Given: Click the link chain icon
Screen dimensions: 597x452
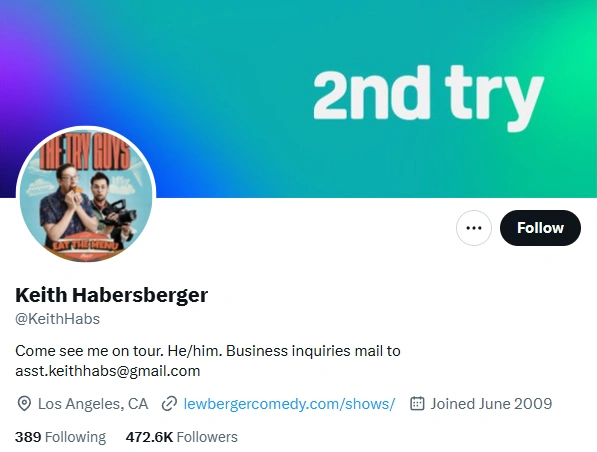Looking at the screenshot, I should point(169,404).
